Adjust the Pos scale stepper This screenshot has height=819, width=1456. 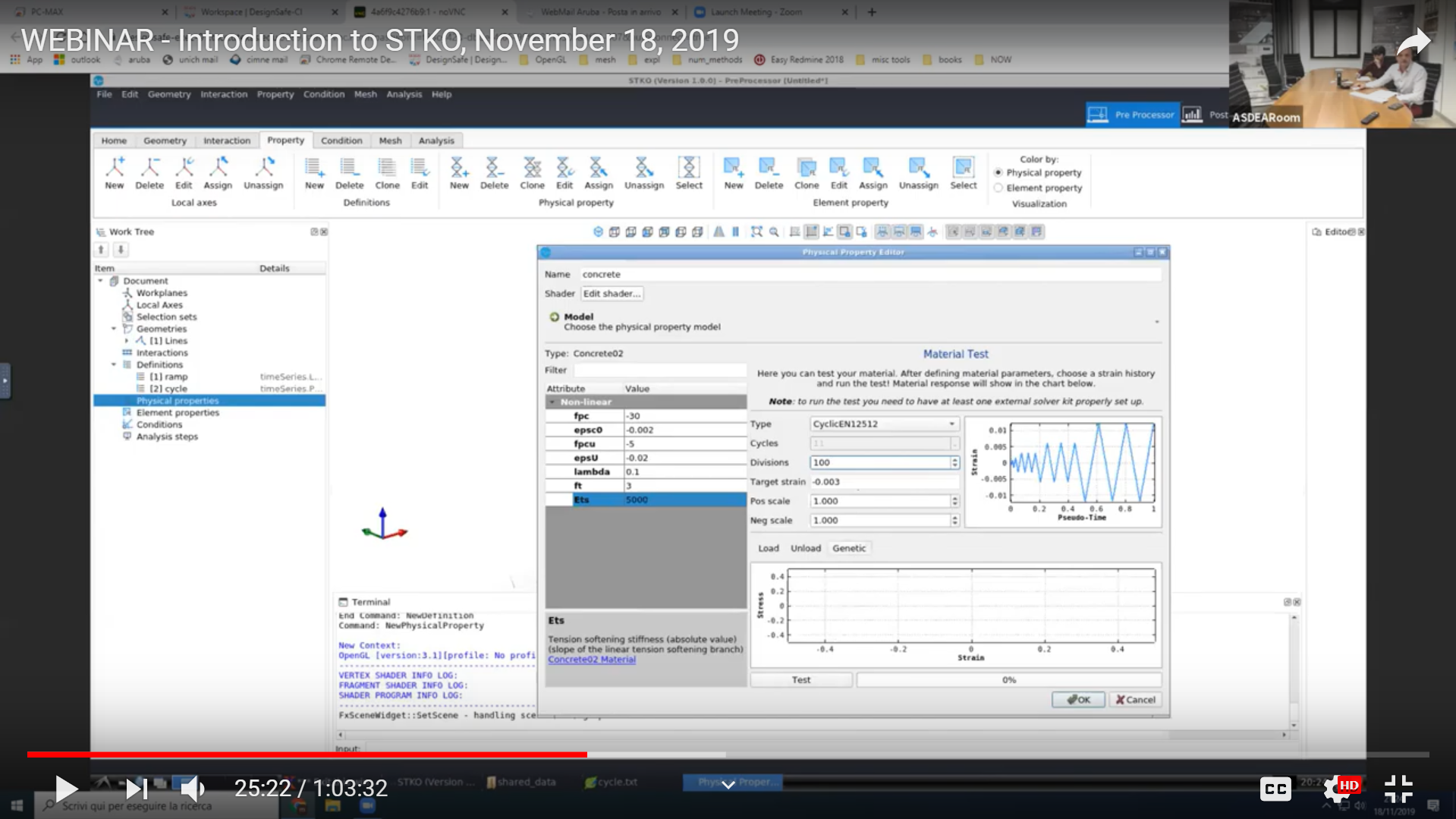[954, 501]
